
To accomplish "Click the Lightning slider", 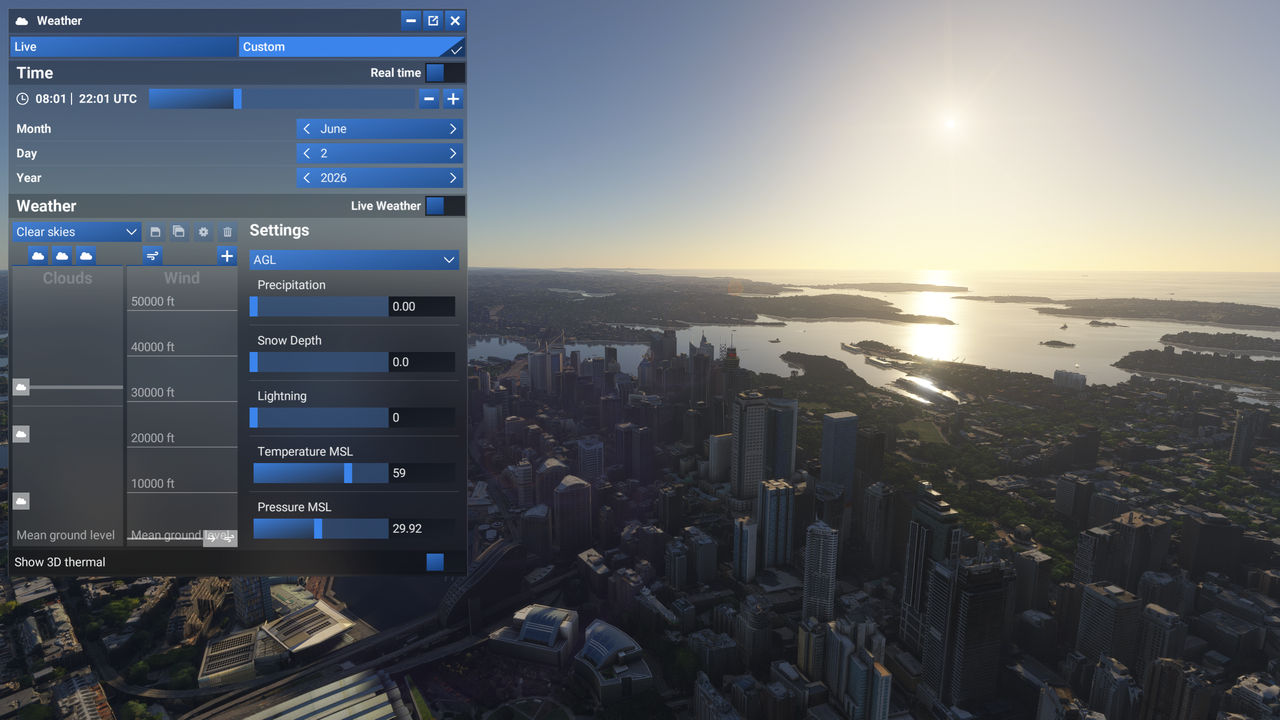I will coord(319,418).
